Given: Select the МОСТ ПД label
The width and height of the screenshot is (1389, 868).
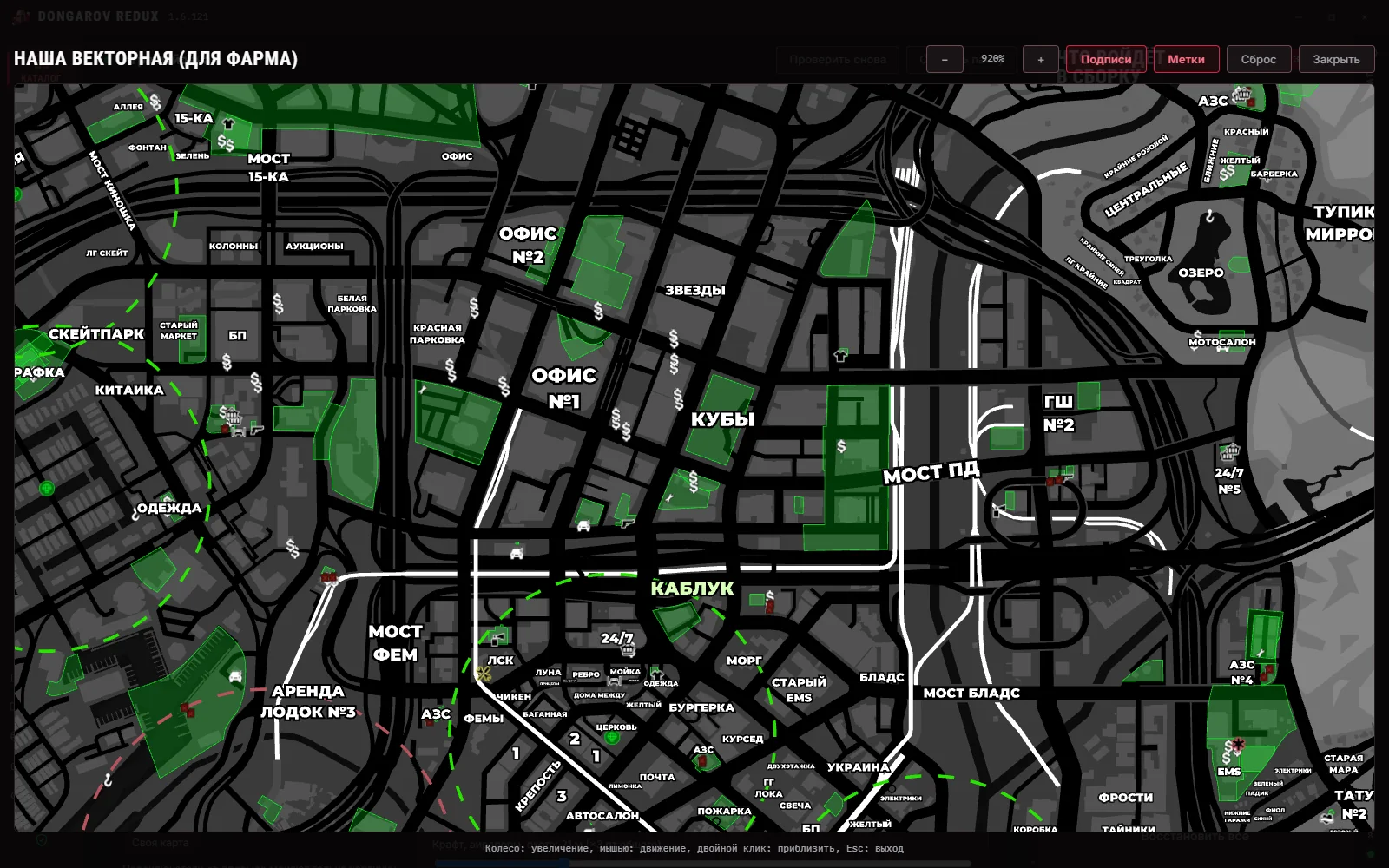Looking at the screenshot, I should point(931,472).
